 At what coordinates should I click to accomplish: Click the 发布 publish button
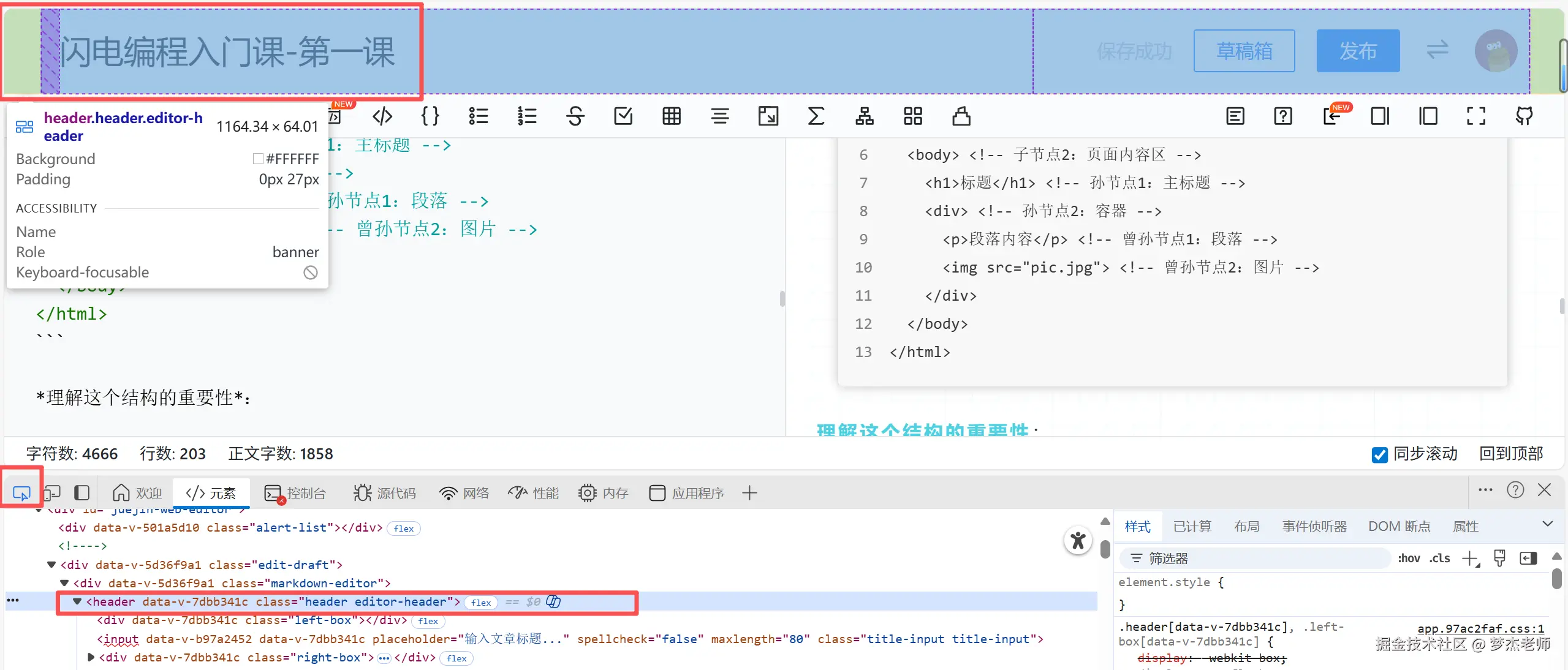1357,51
